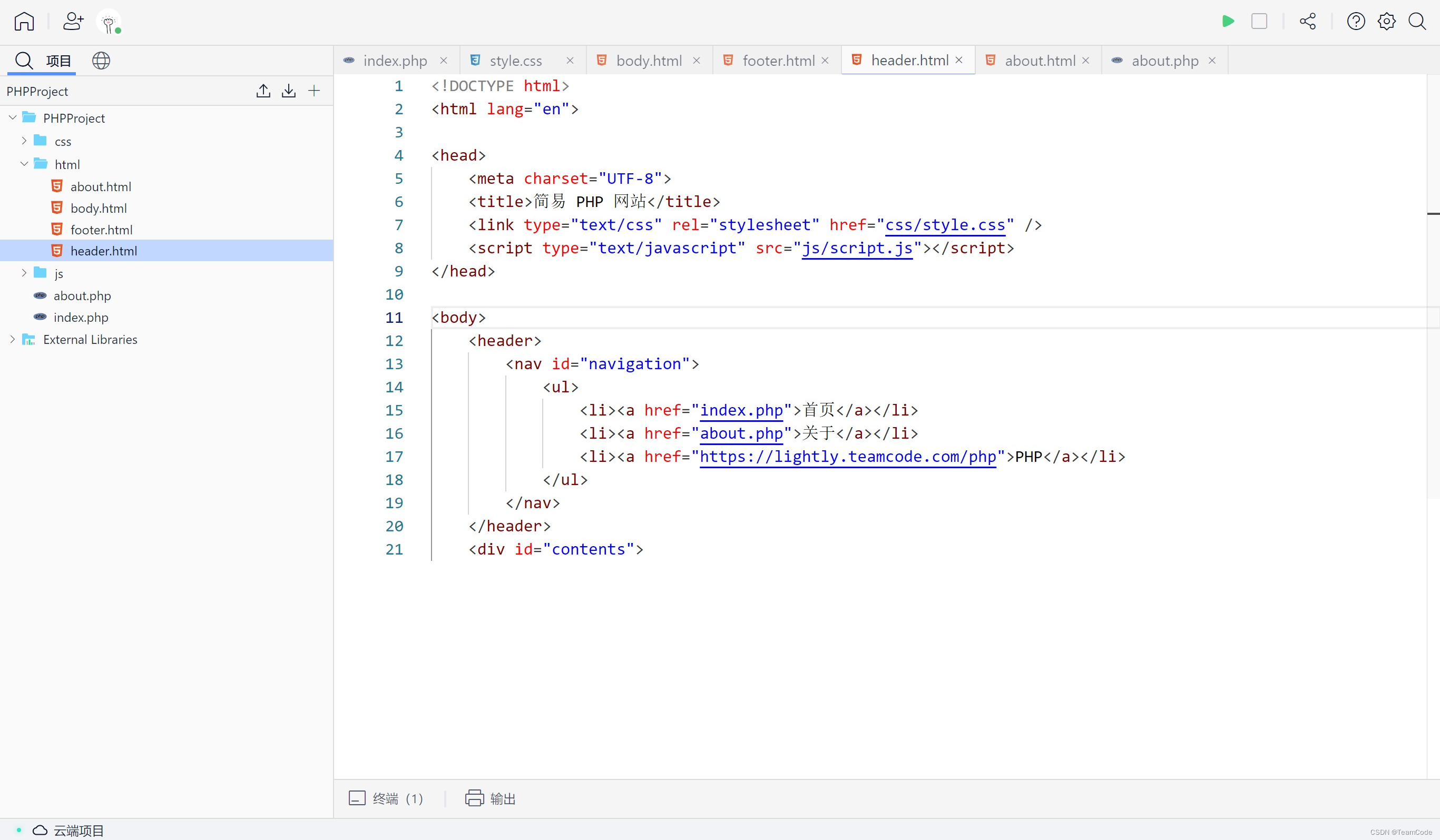
Task: Open the share options icon
Action: (x=1308, y=22)
